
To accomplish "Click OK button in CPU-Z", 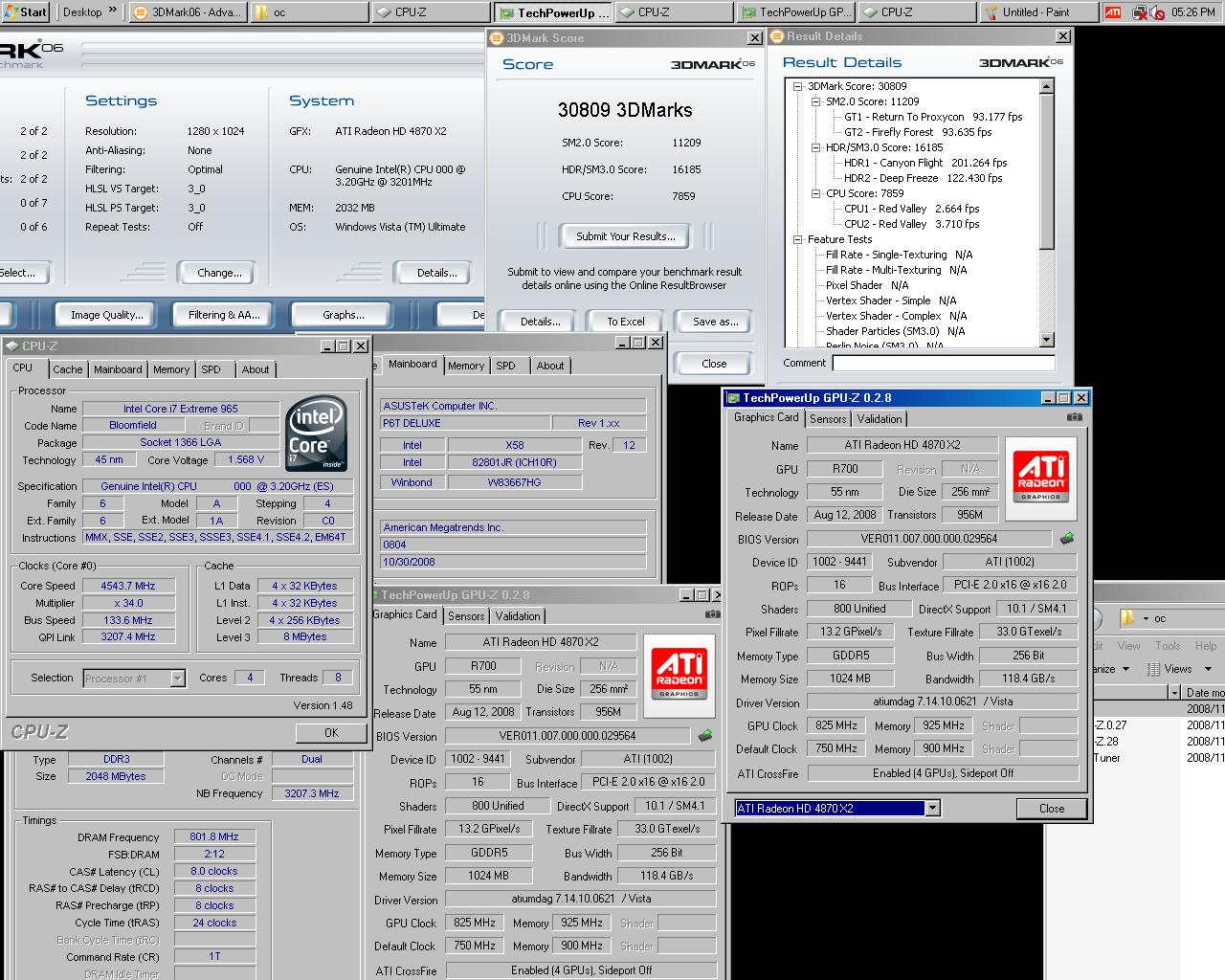I will (331, 732).
